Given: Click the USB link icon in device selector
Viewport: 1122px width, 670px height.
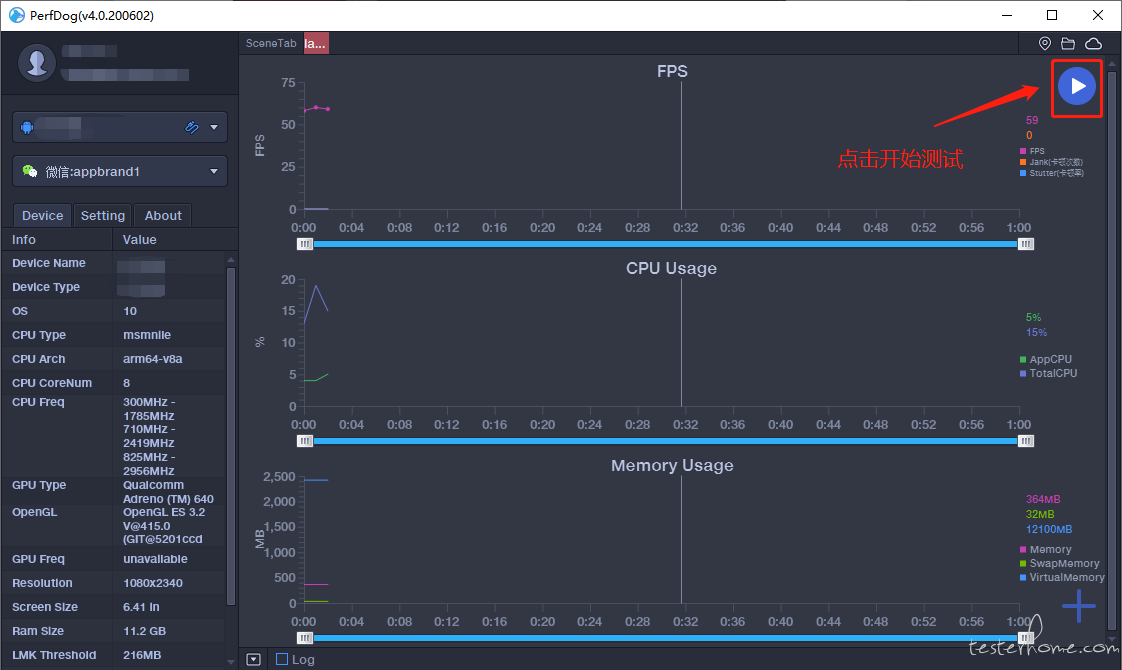Looking at the screenshot, I should coord(191,127).
